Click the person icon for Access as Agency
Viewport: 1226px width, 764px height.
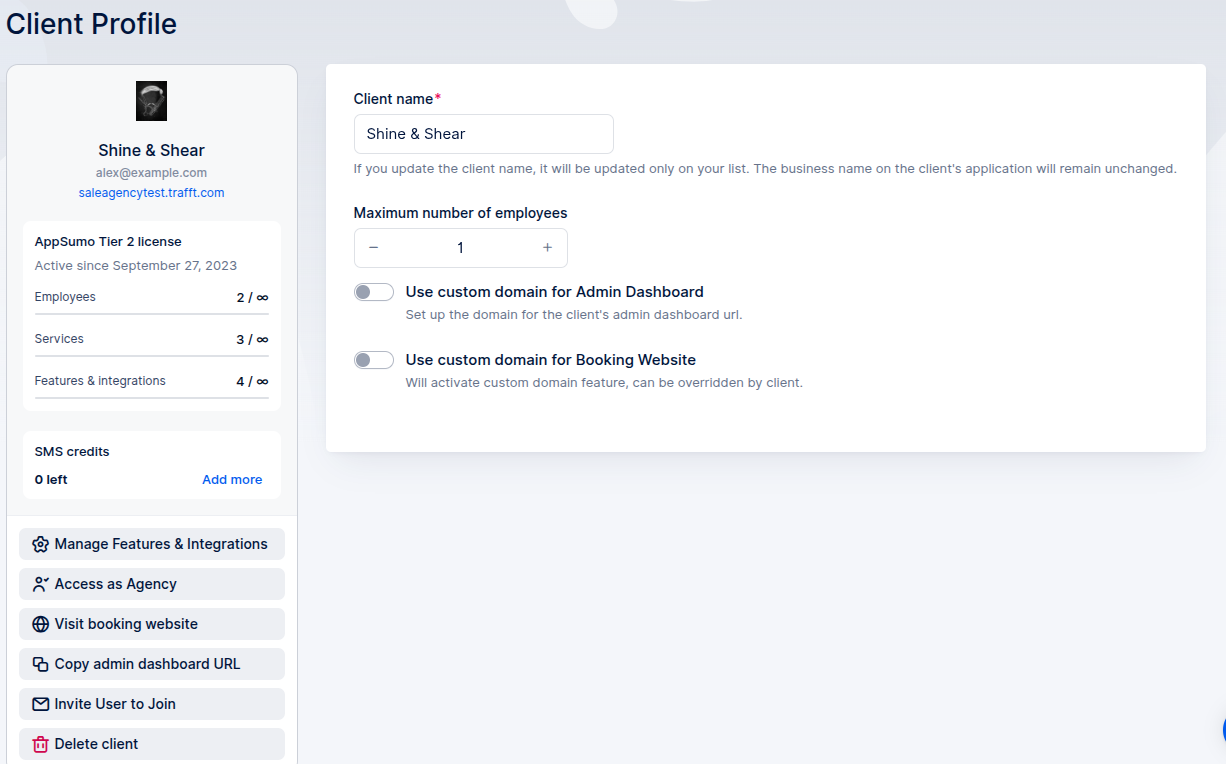(40, 584)
